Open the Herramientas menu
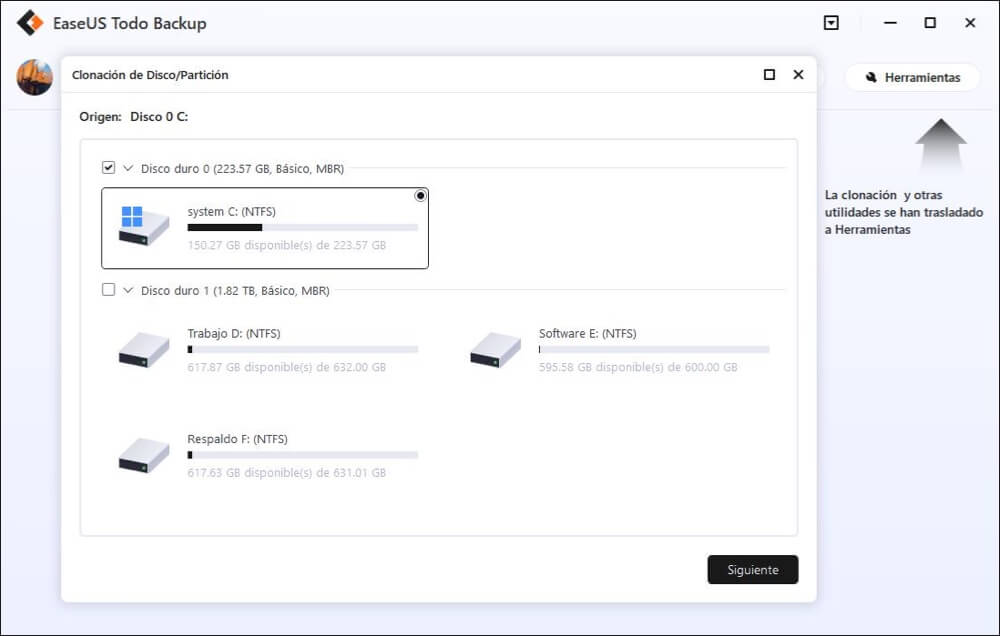1000x636 pixels. coord(913,77)
